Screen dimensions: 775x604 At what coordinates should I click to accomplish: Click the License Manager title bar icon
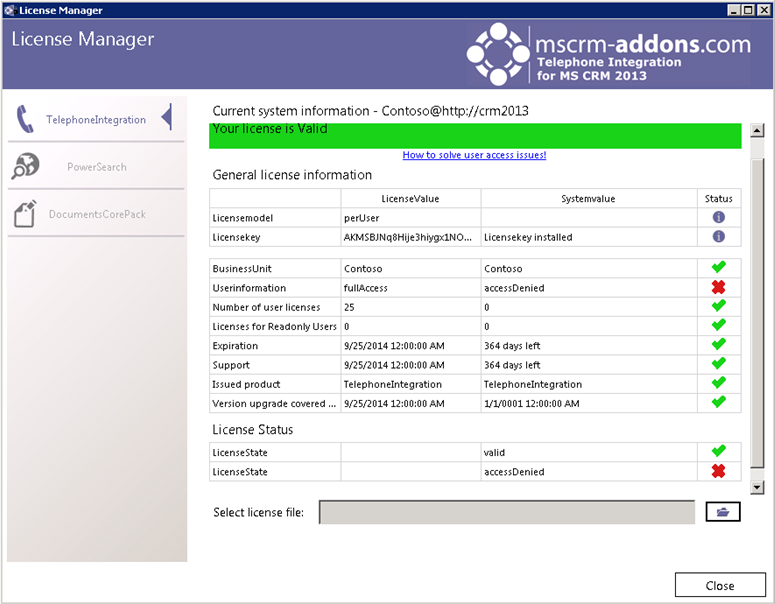point(10,10)
